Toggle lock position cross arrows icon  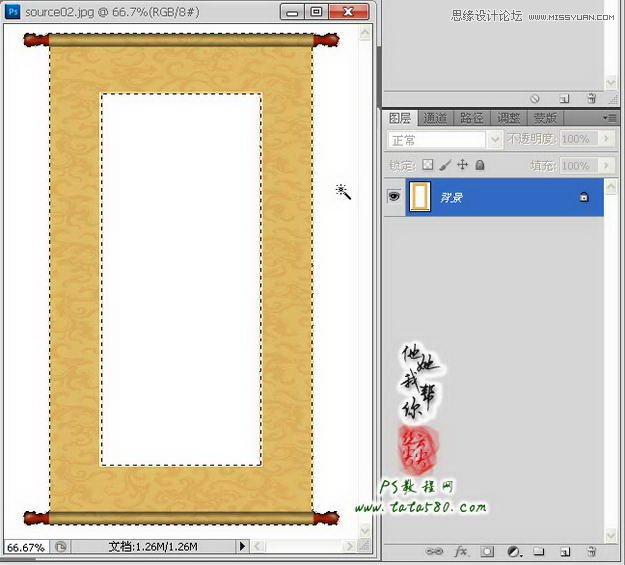click(462, 165)
